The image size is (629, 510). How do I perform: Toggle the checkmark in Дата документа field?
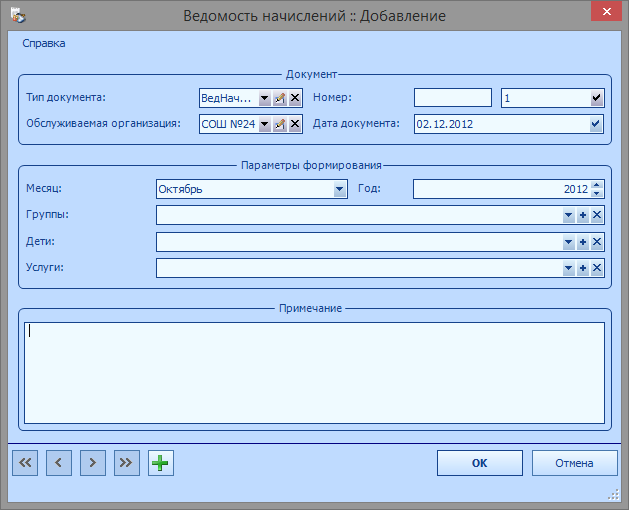pos(595,124)
